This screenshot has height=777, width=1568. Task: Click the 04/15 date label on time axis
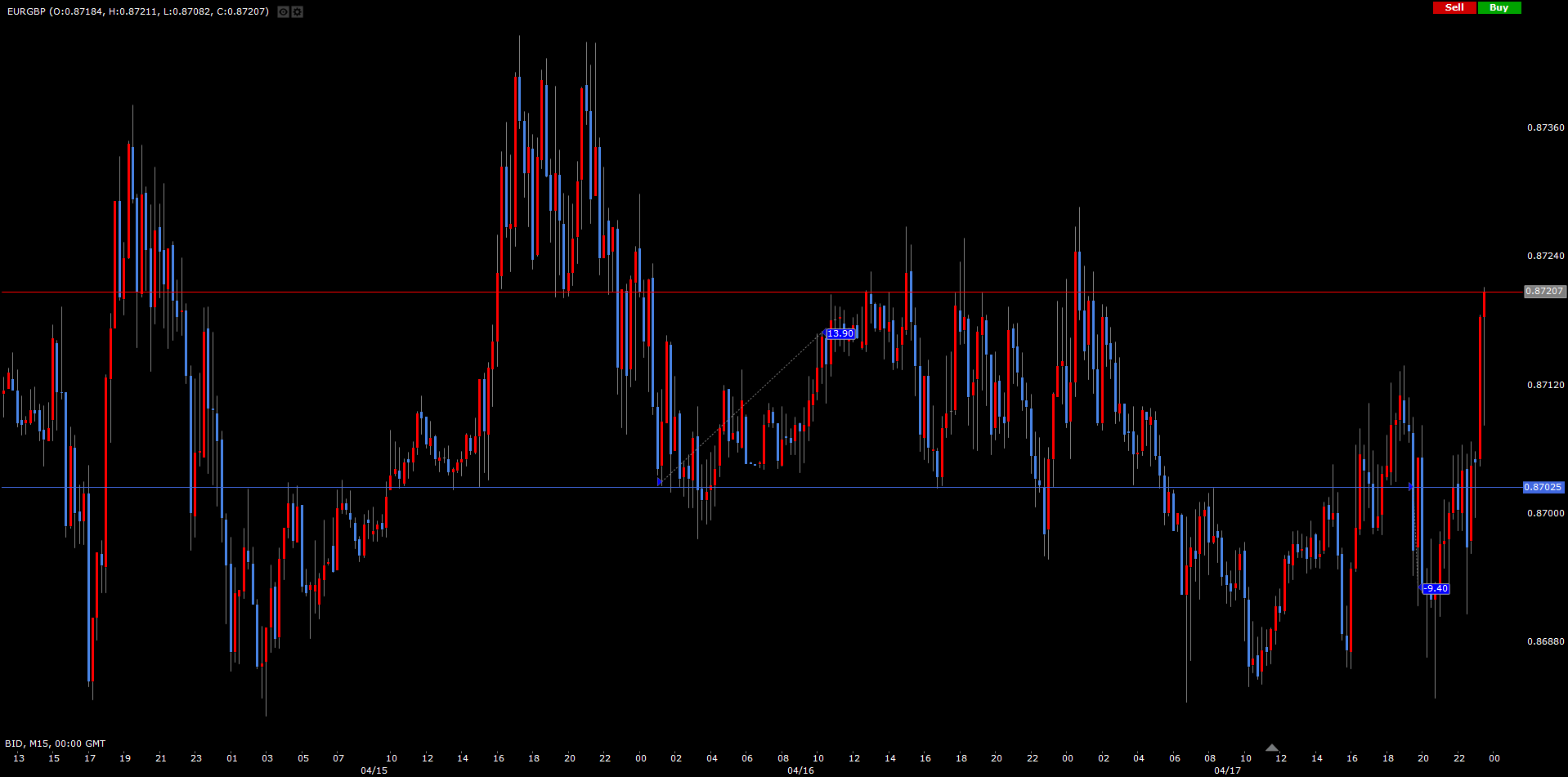(x=374, y=770)
